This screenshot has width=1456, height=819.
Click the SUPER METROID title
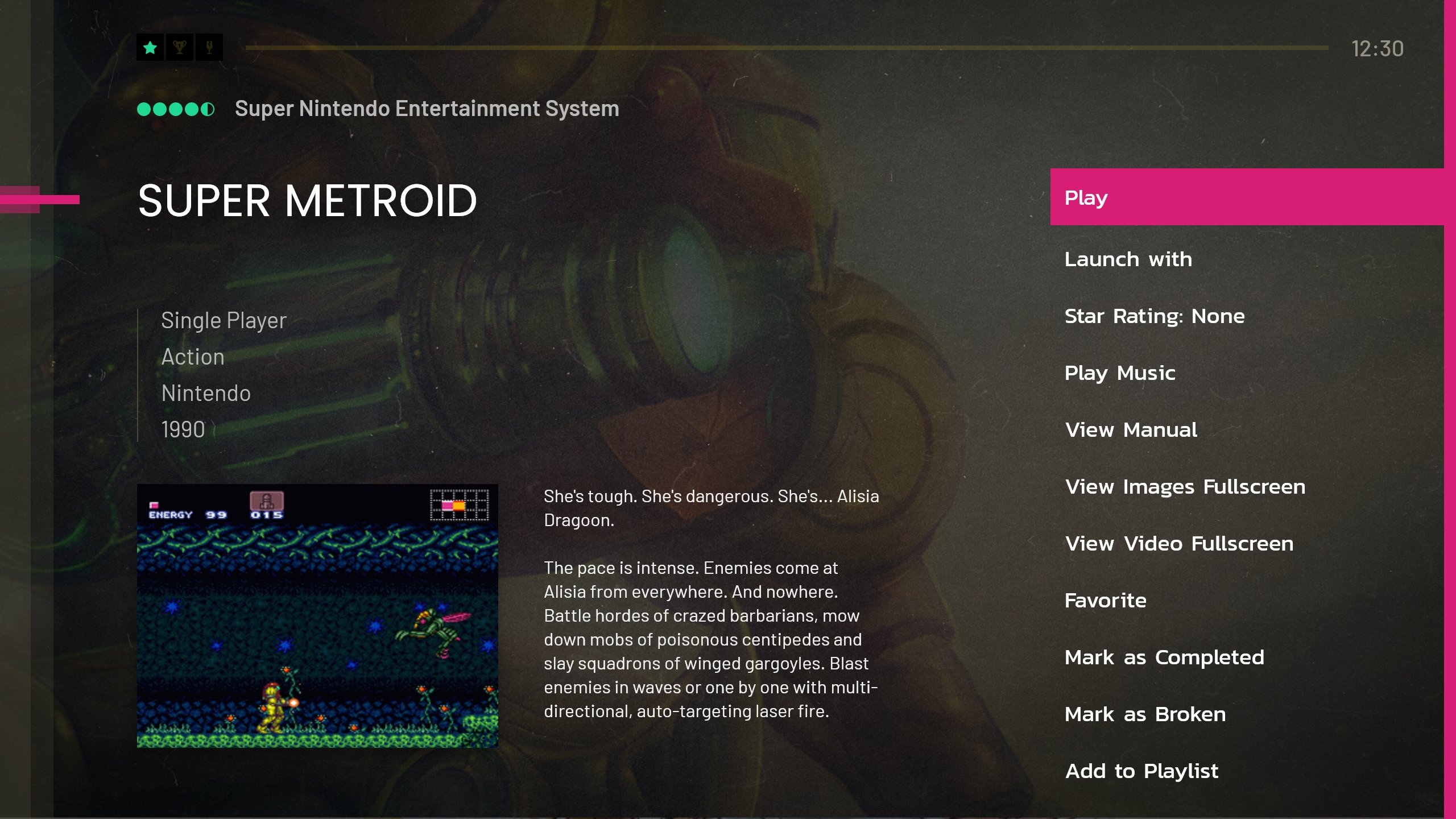pyautogui.click(x=307, y=201)
